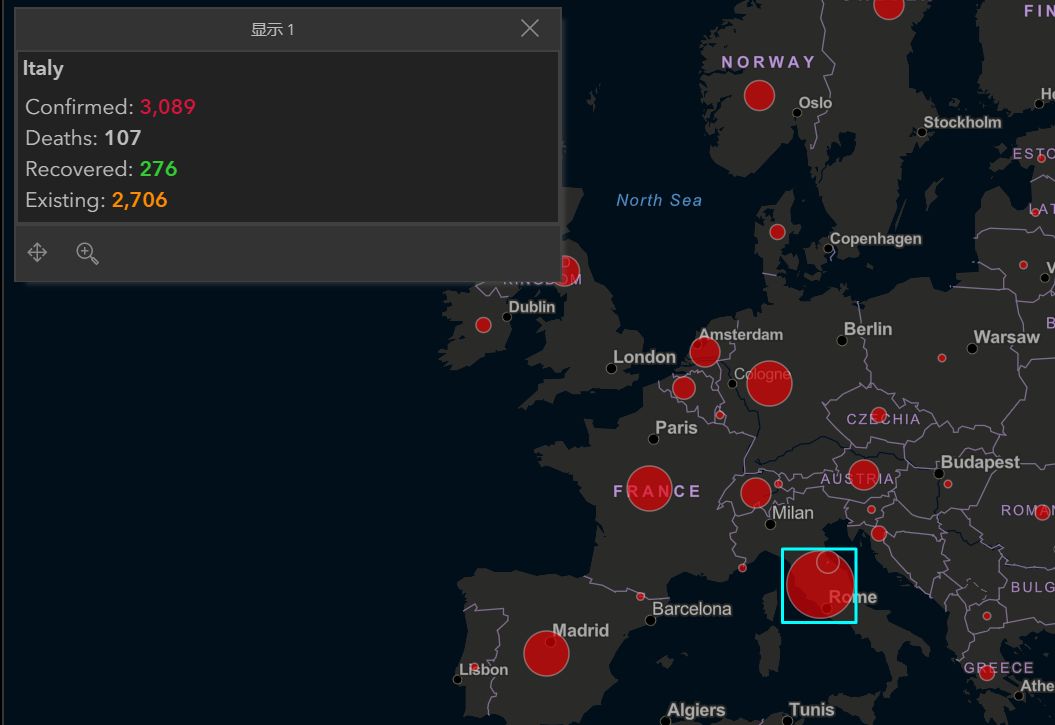Screen dimensions: 1055x725
Task: Click the zoom-to magnifier icon in popup
Action: coord(88,253)
